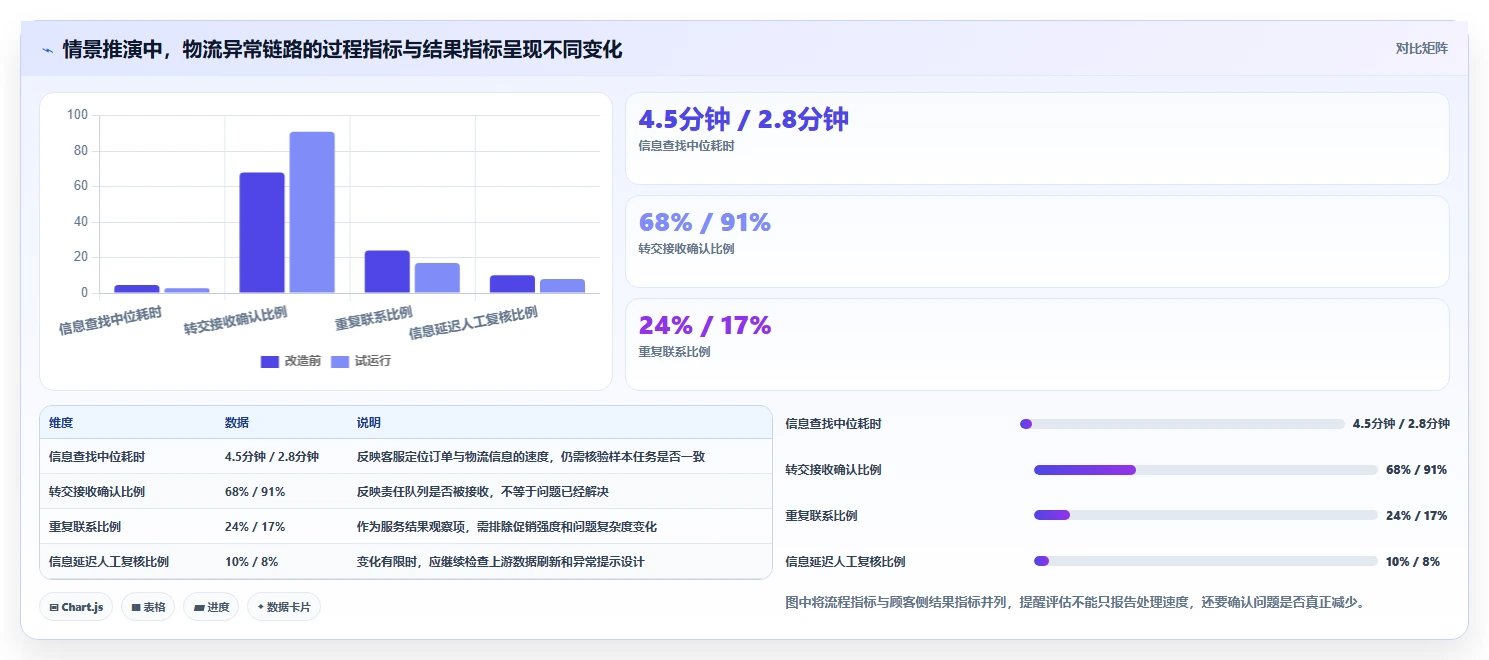Click description starting 反映责任队列是否被接收
The width and height of the screenshot is (1489, 660).
[483, 492]
